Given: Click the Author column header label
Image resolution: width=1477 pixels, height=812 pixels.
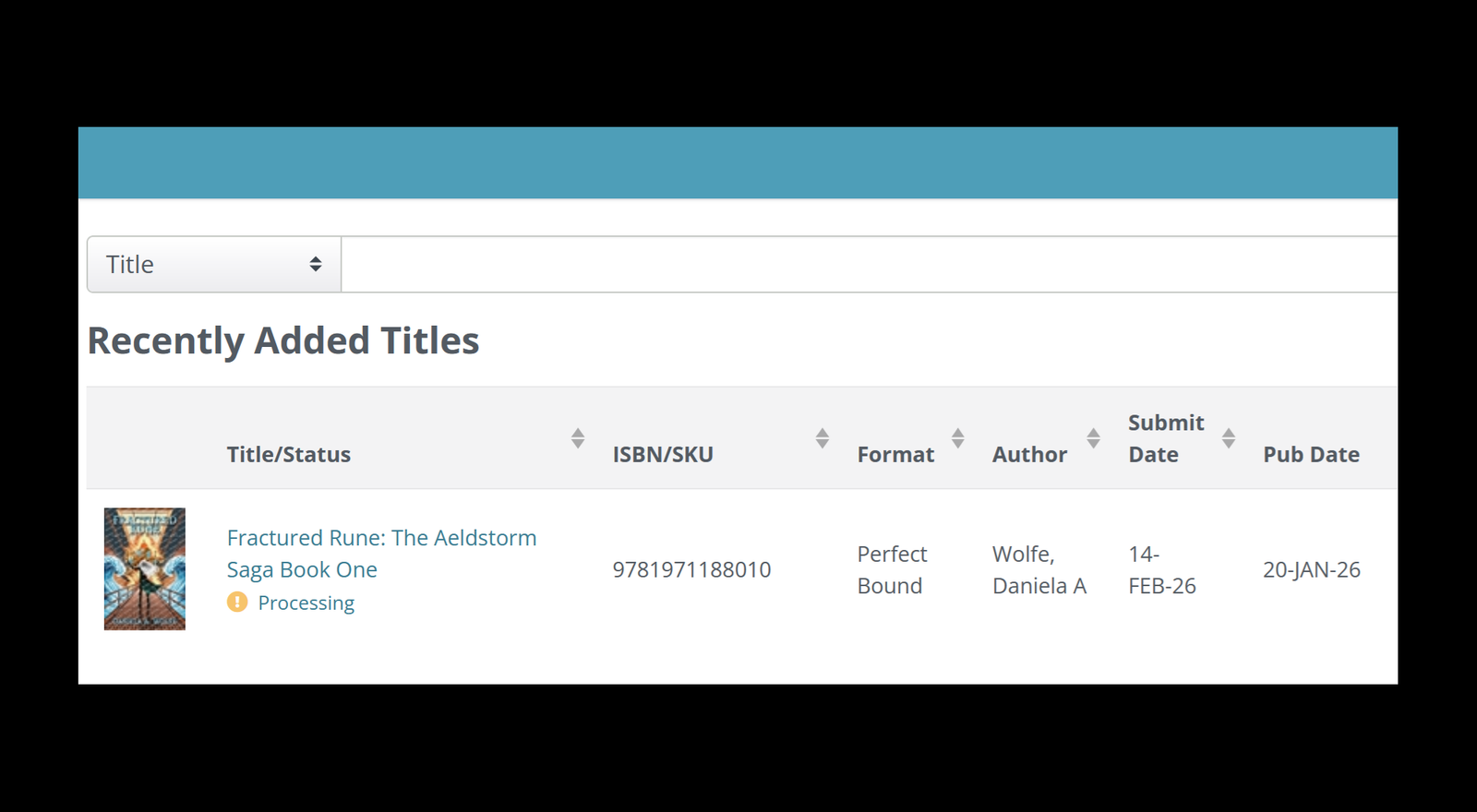Looking at the screenshot, I should [1029, 455].
